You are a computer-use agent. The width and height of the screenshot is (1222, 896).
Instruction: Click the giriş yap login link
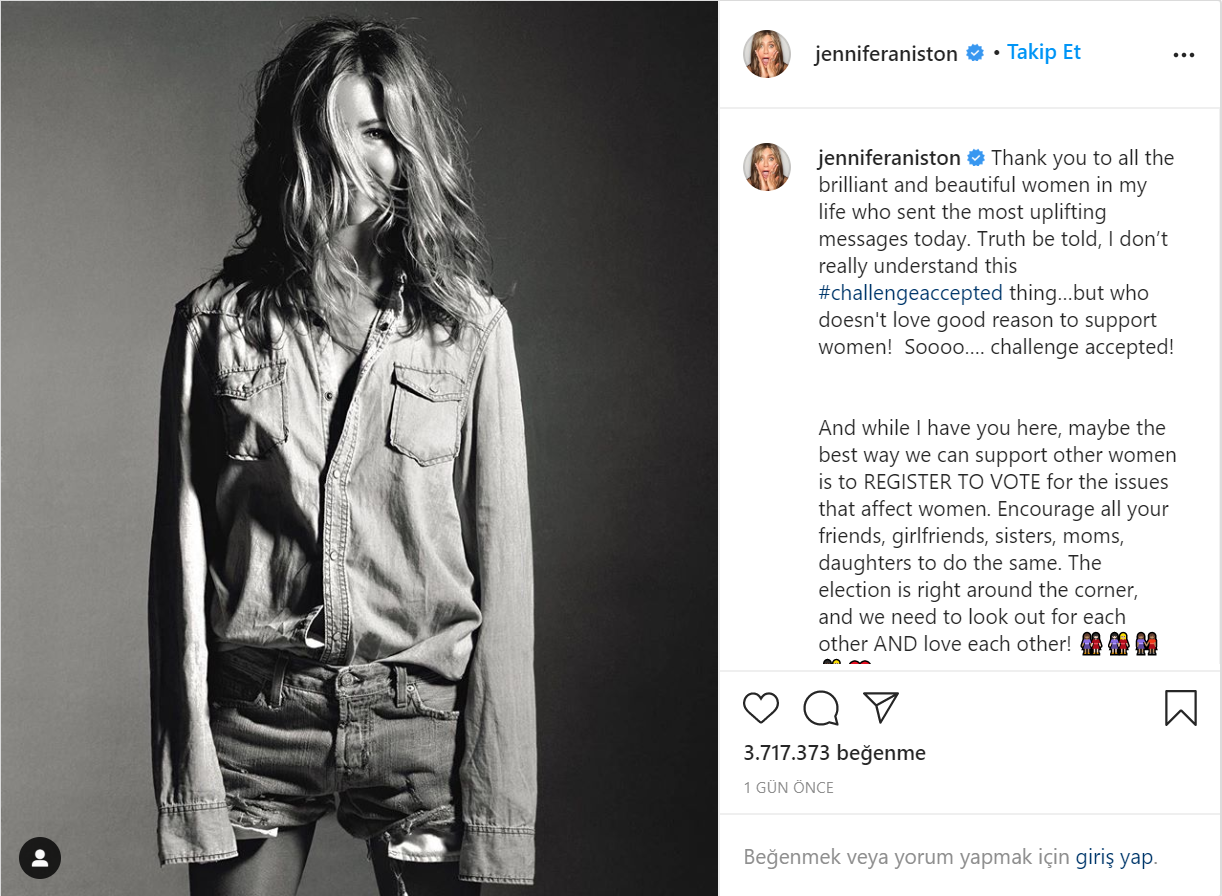click(1114, 857)
